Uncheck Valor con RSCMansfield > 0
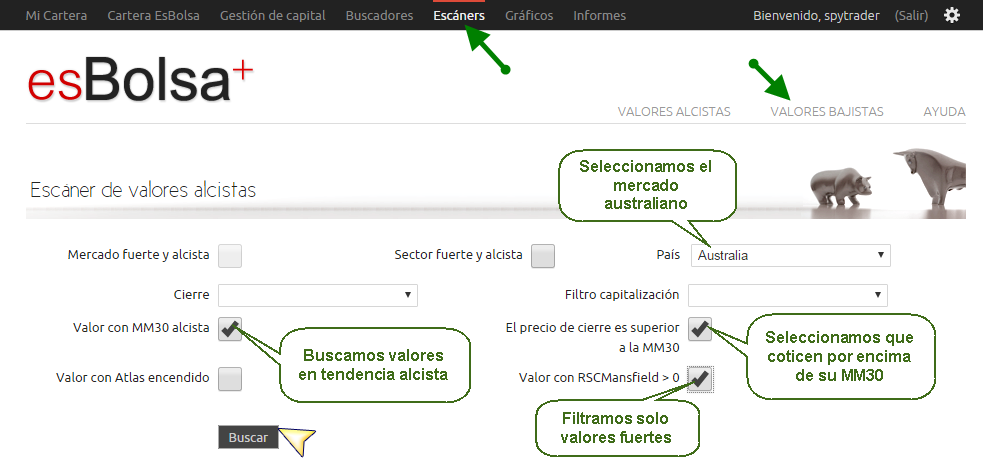 700,379
